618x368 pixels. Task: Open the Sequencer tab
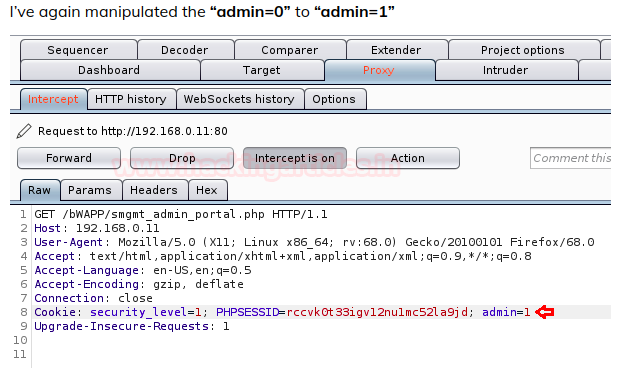click(x=78, y=50)
